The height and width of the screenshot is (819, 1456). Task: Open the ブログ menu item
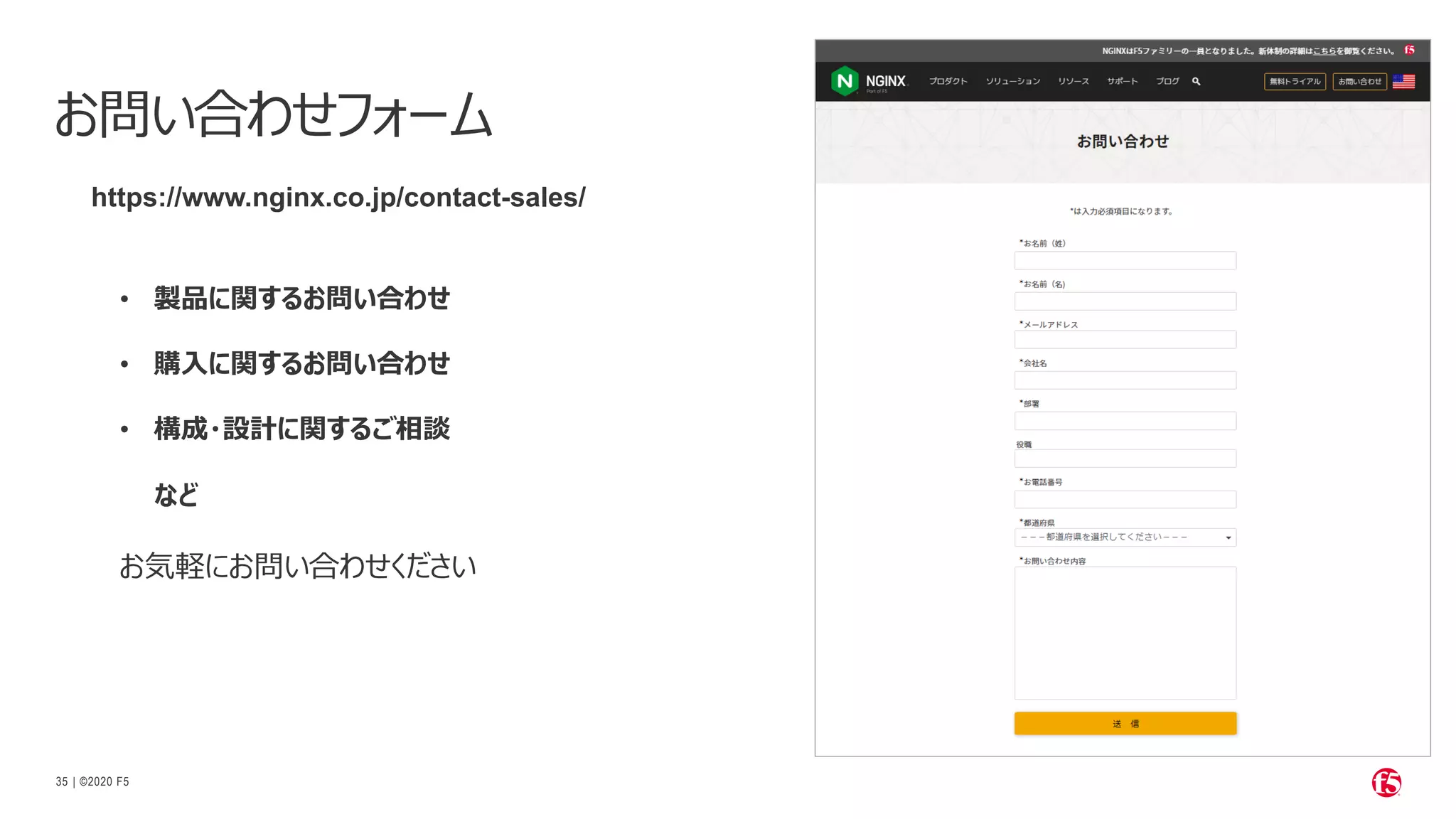[x=1167, y=82]
